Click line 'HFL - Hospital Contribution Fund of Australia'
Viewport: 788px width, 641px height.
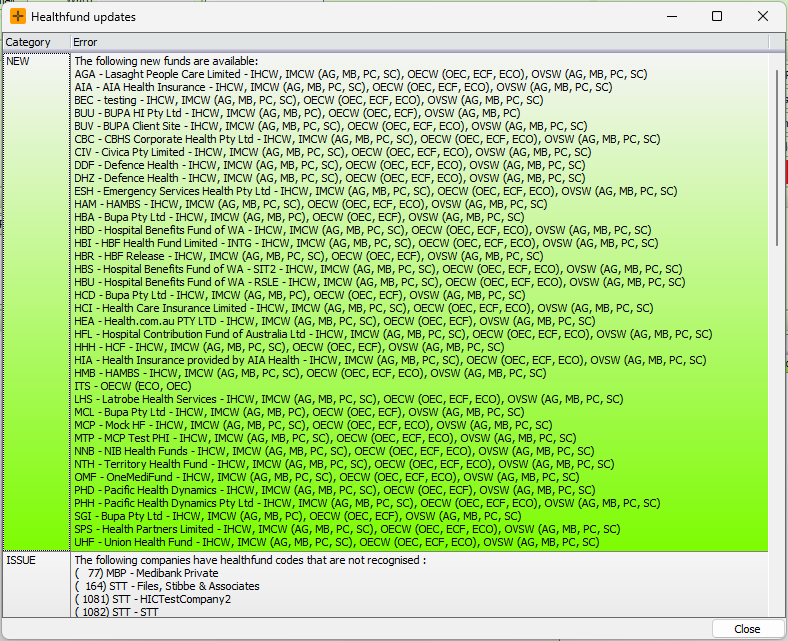(x=393, y=334)
